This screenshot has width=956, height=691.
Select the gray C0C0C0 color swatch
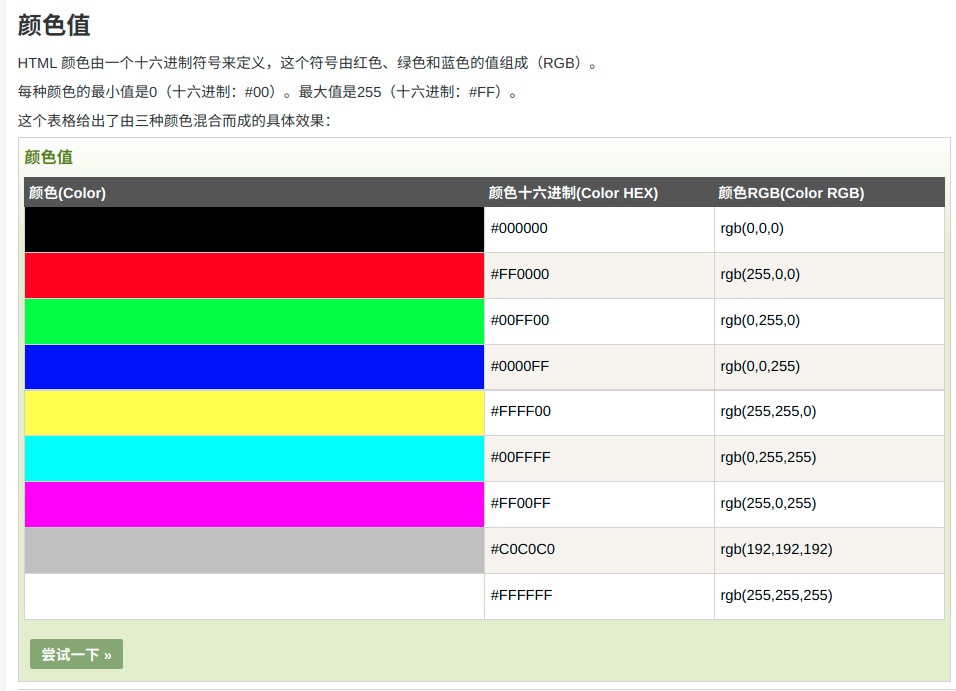254,550
